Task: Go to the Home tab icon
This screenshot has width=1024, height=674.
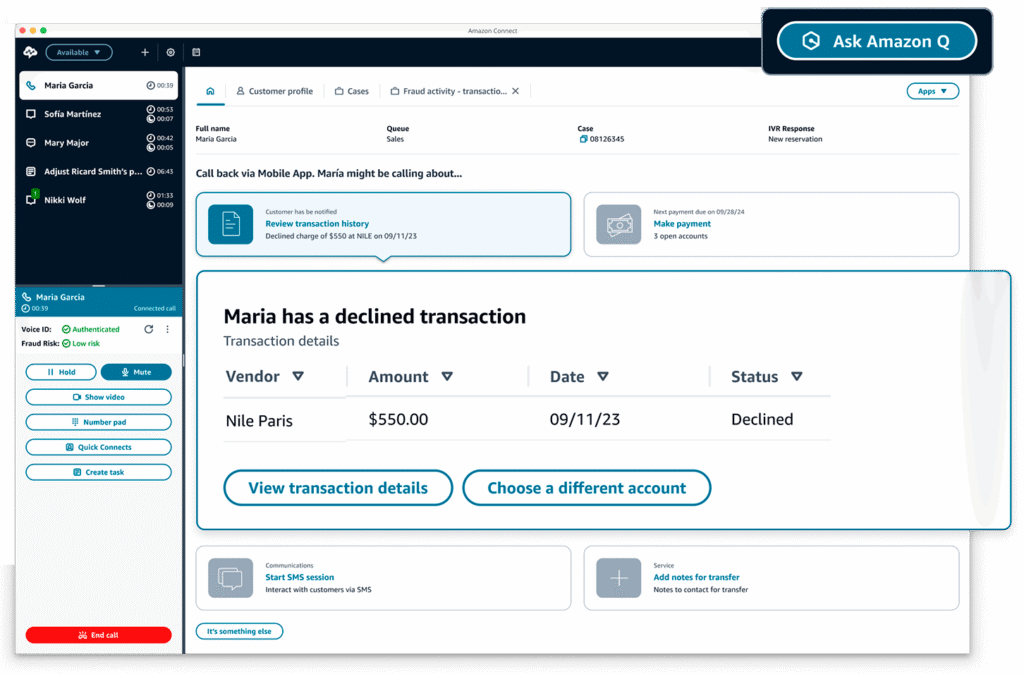Action: click(210, 91)
